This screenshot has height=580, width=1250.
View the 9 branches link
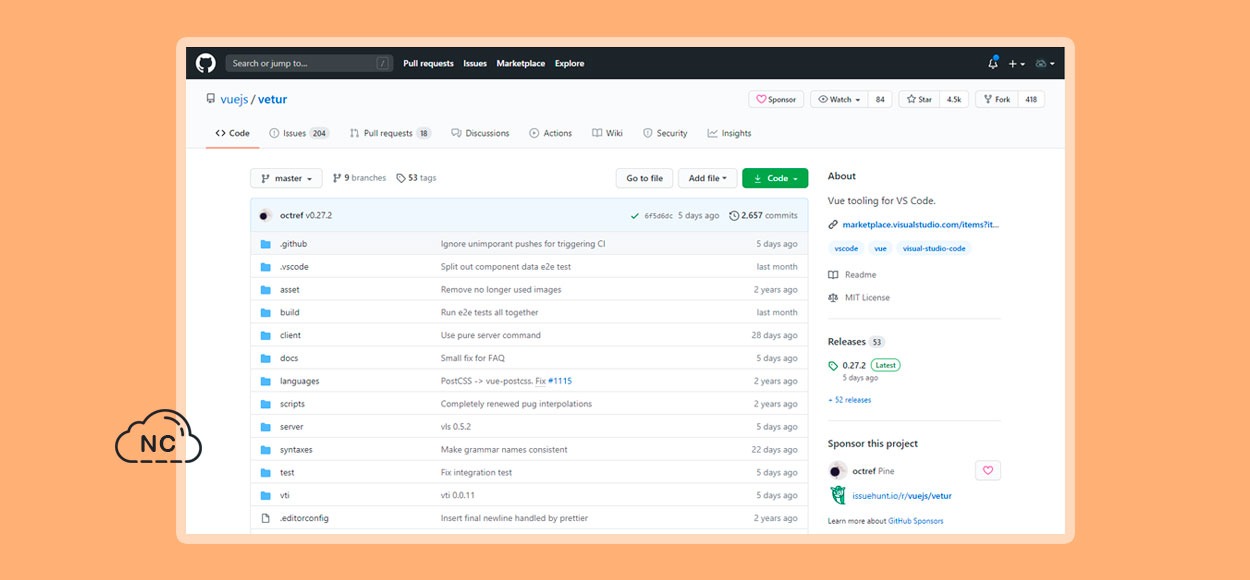tap(359, 178)
